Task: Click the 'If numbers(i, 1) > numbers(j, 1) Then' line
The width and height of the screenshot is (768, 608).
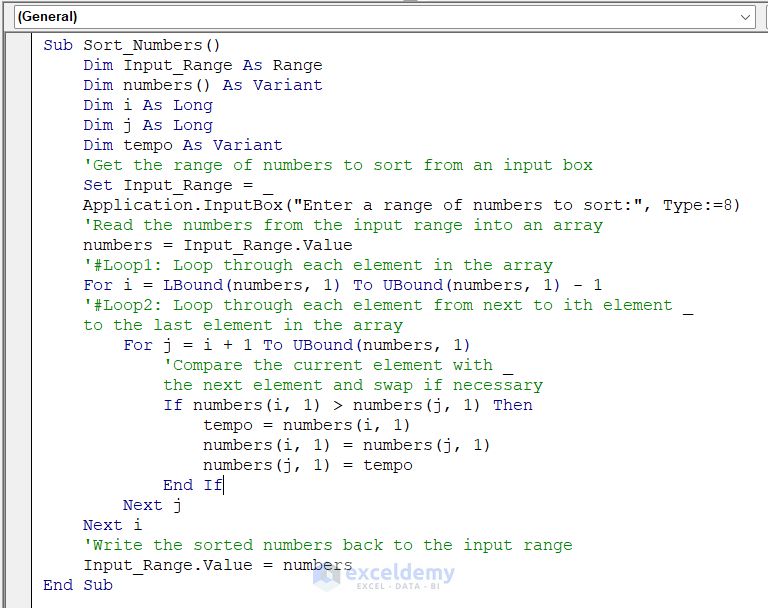Action: point(348,405)
